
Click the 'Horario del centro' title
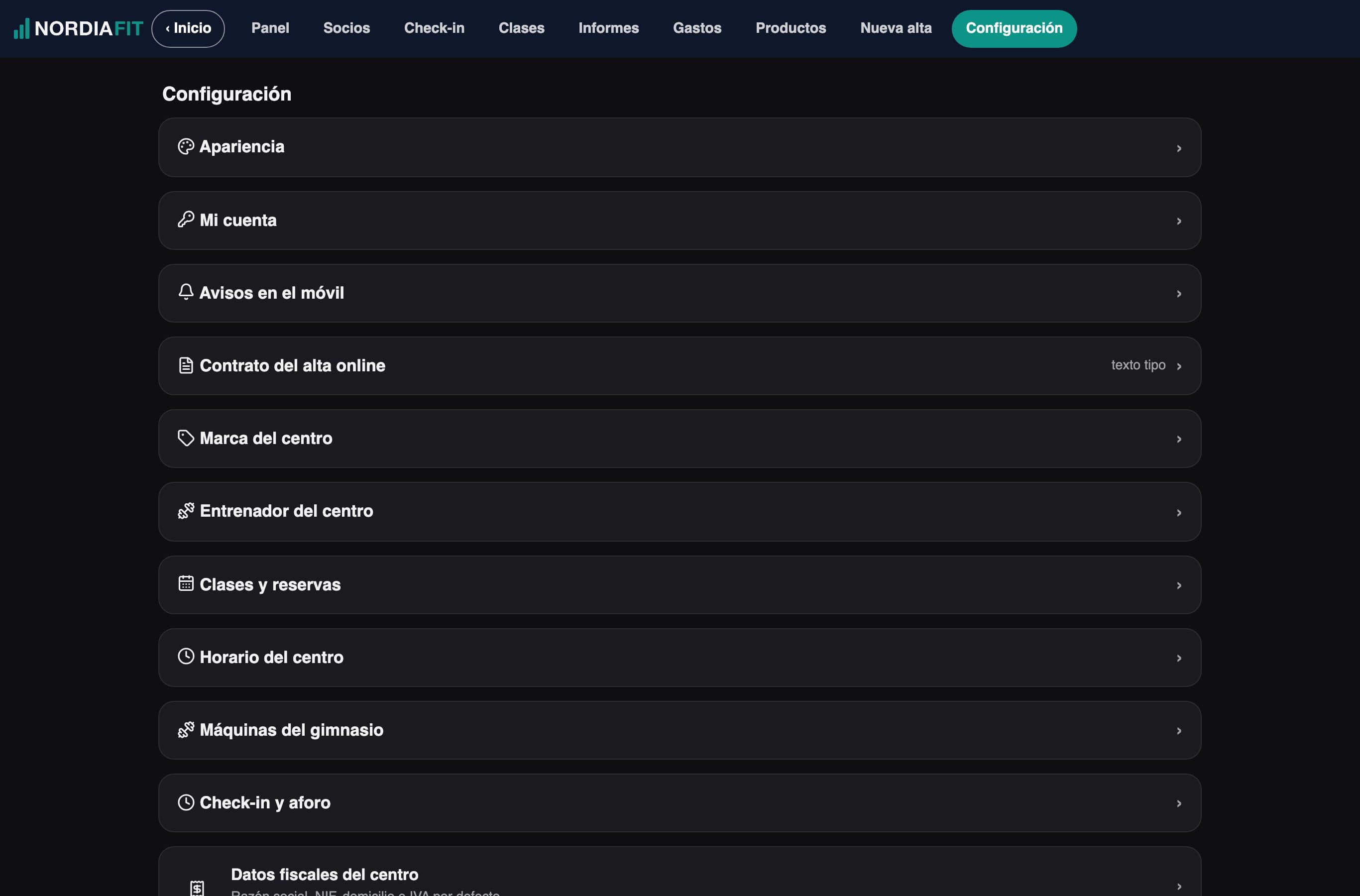pyautogui.click(x=271, y=657)
